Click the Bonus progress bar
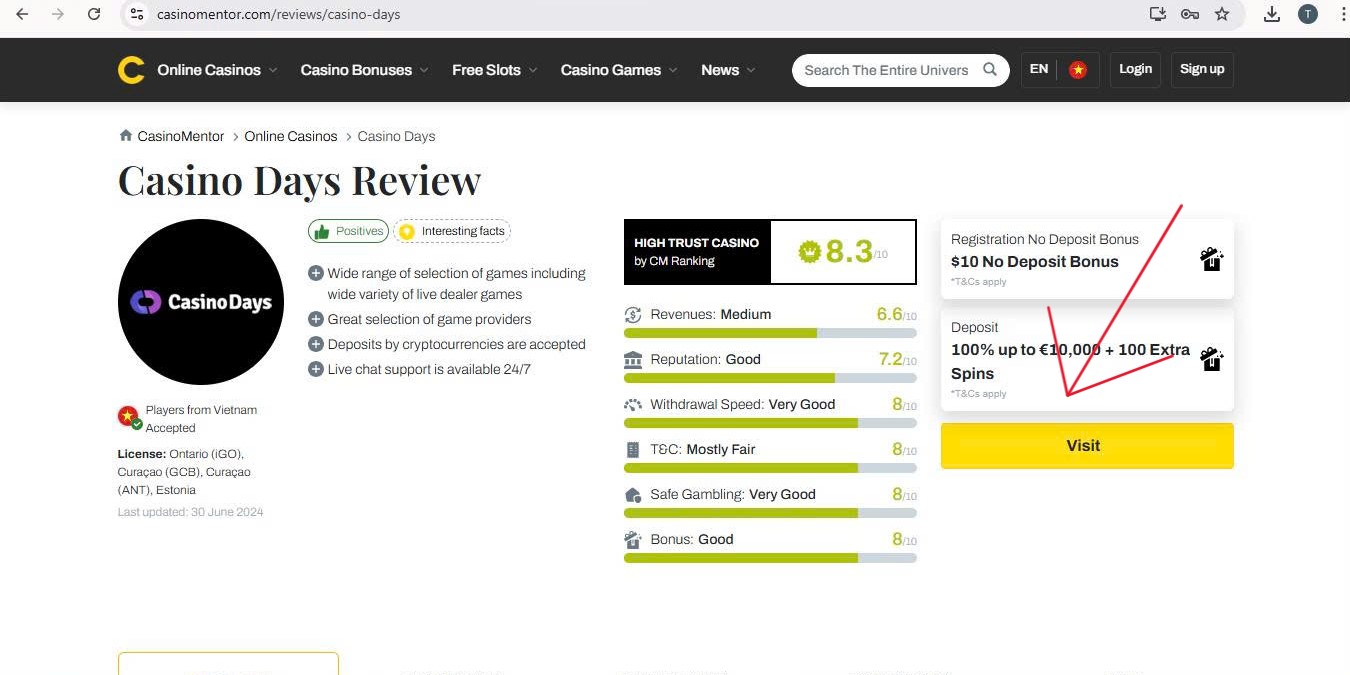This screenshot has width=1350, height=675. tap(770, 558)
